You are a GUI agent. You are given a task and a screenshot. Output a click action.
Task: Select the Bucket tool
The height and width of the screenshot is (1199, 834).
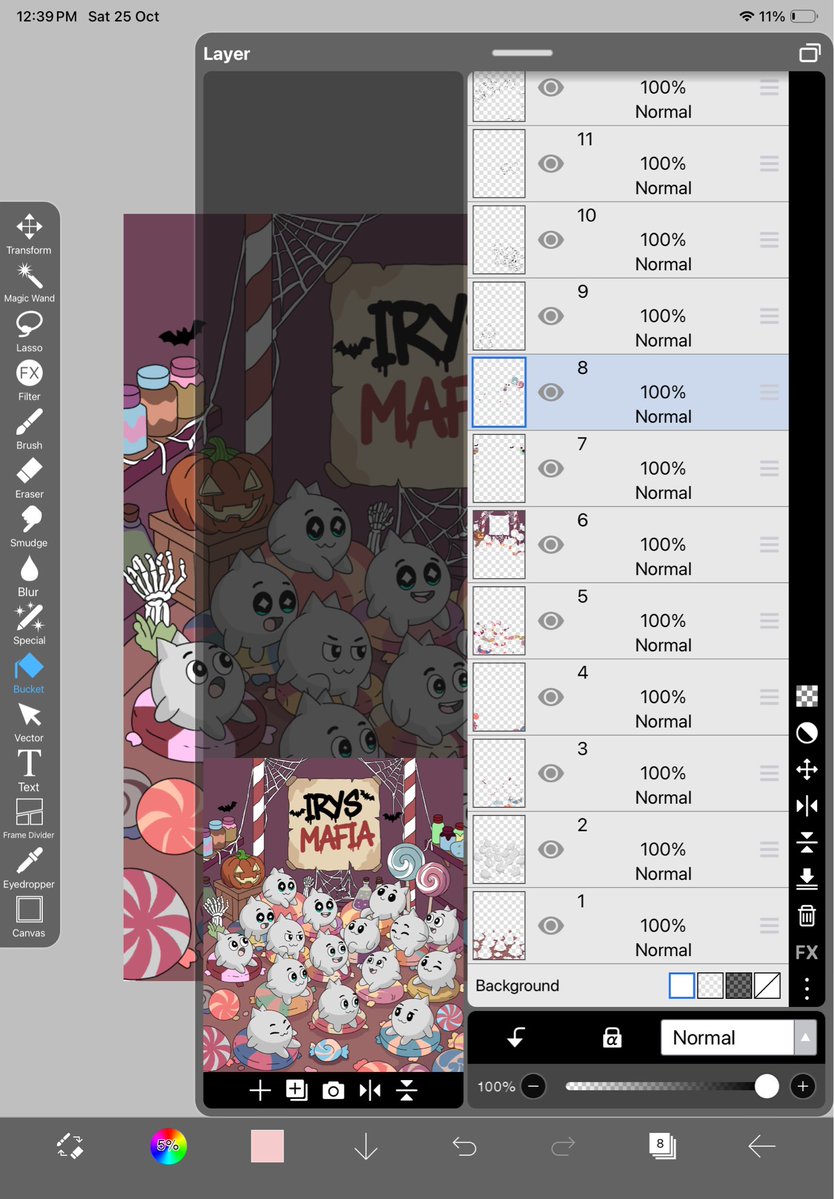29,674
